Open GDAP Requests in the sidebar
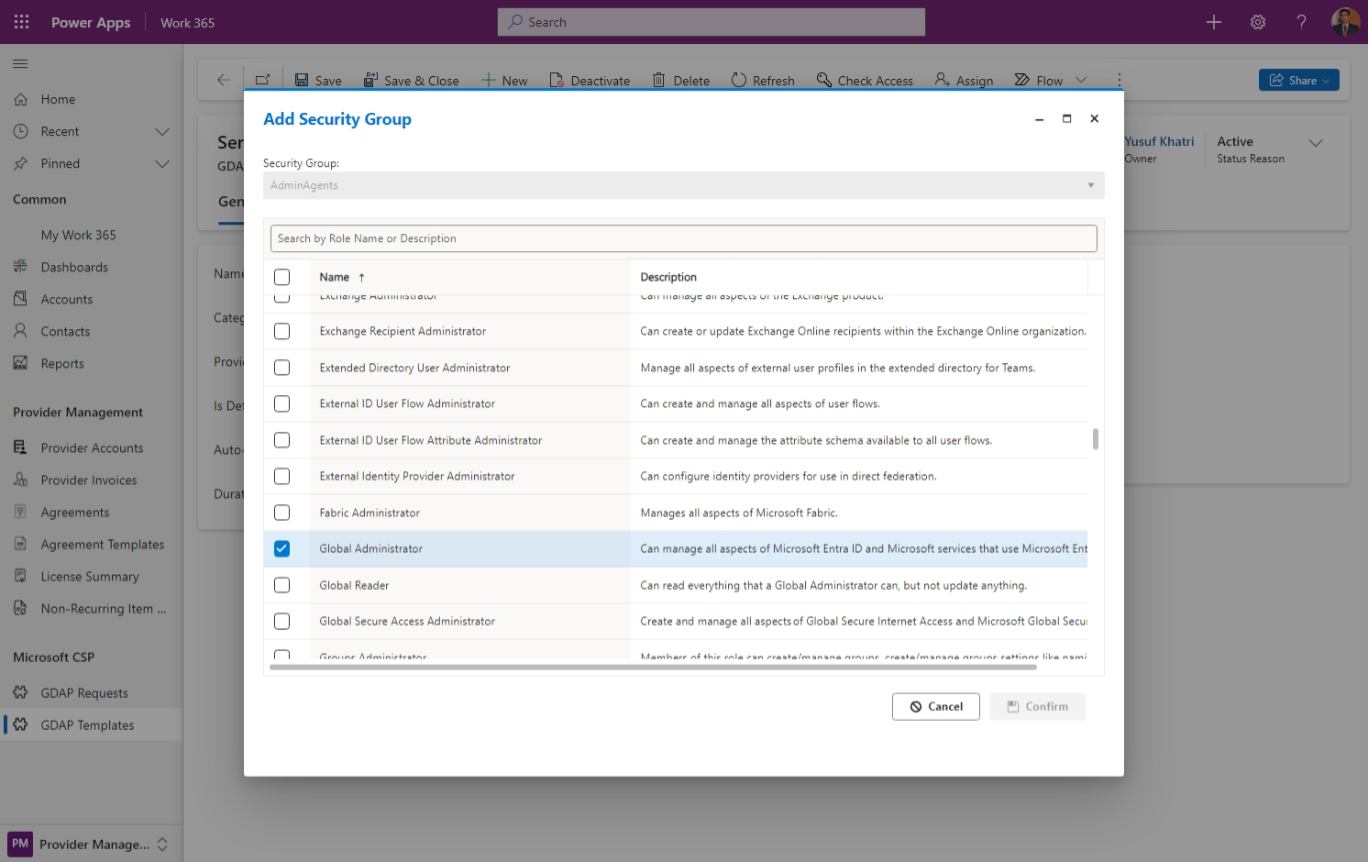 pyautogui.click(x=84, y=693)
